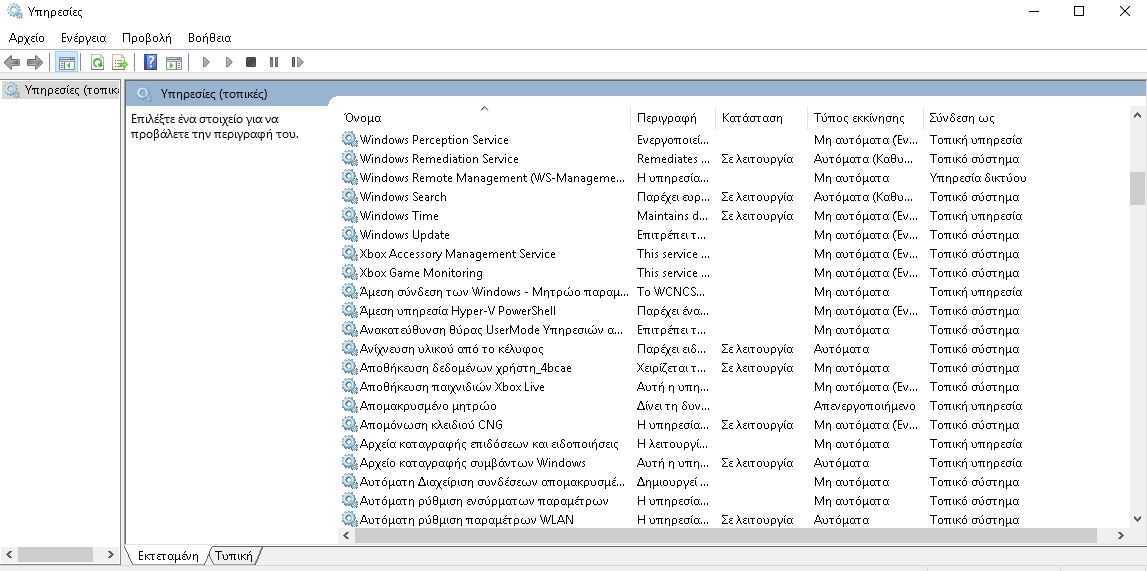1147x571 pixels.
Task: Click the gear icon beside Ανίχνευση υλικού από το κέλυφος
Action: pyautogui.click(x=350, y=349)
